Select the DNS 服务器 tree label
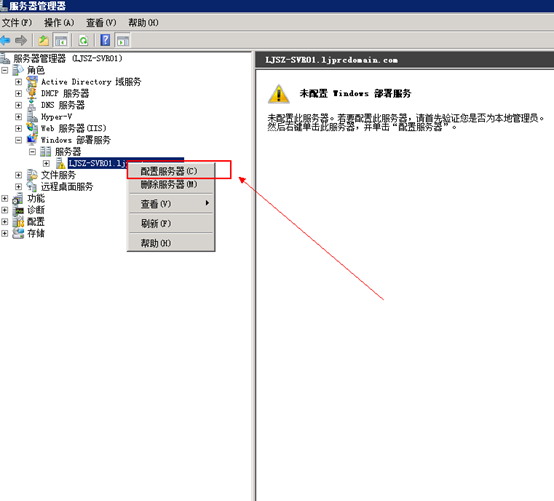Viewport: 554px width, 501px height. coord(63,105)
